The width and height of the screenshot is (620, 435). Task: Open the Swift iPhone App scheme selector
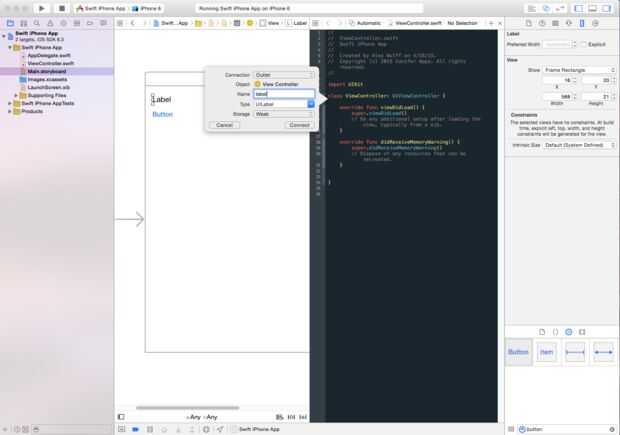click(101, 8)
